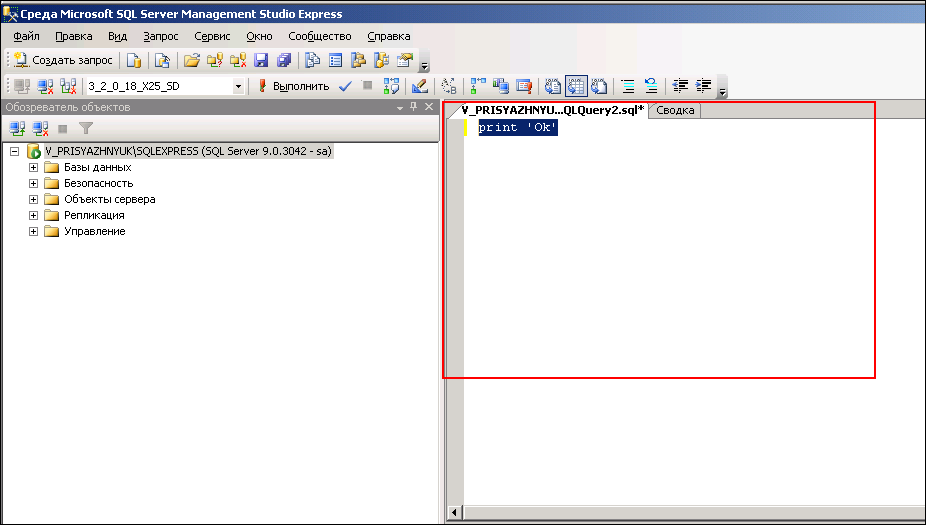Click the Disconnect icon in the query toolbar
This screenshot has width=926, height=525.
tap(45, 86)
